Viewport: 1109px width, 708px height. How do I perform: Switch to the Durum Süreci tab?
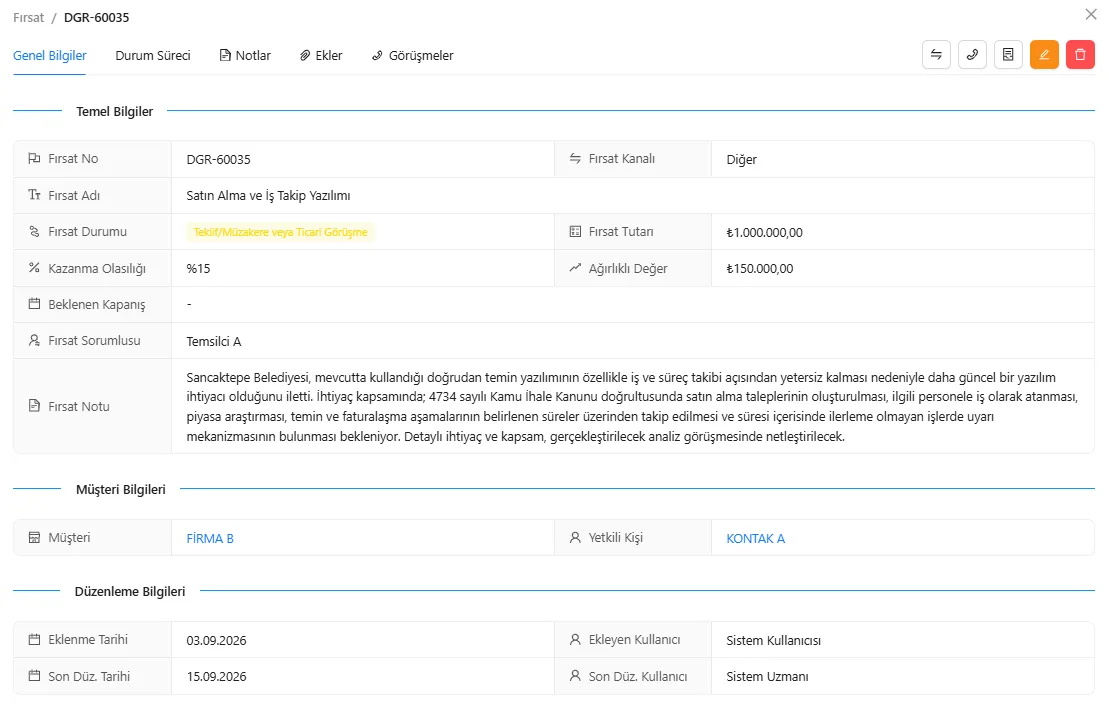click(153, 55)
